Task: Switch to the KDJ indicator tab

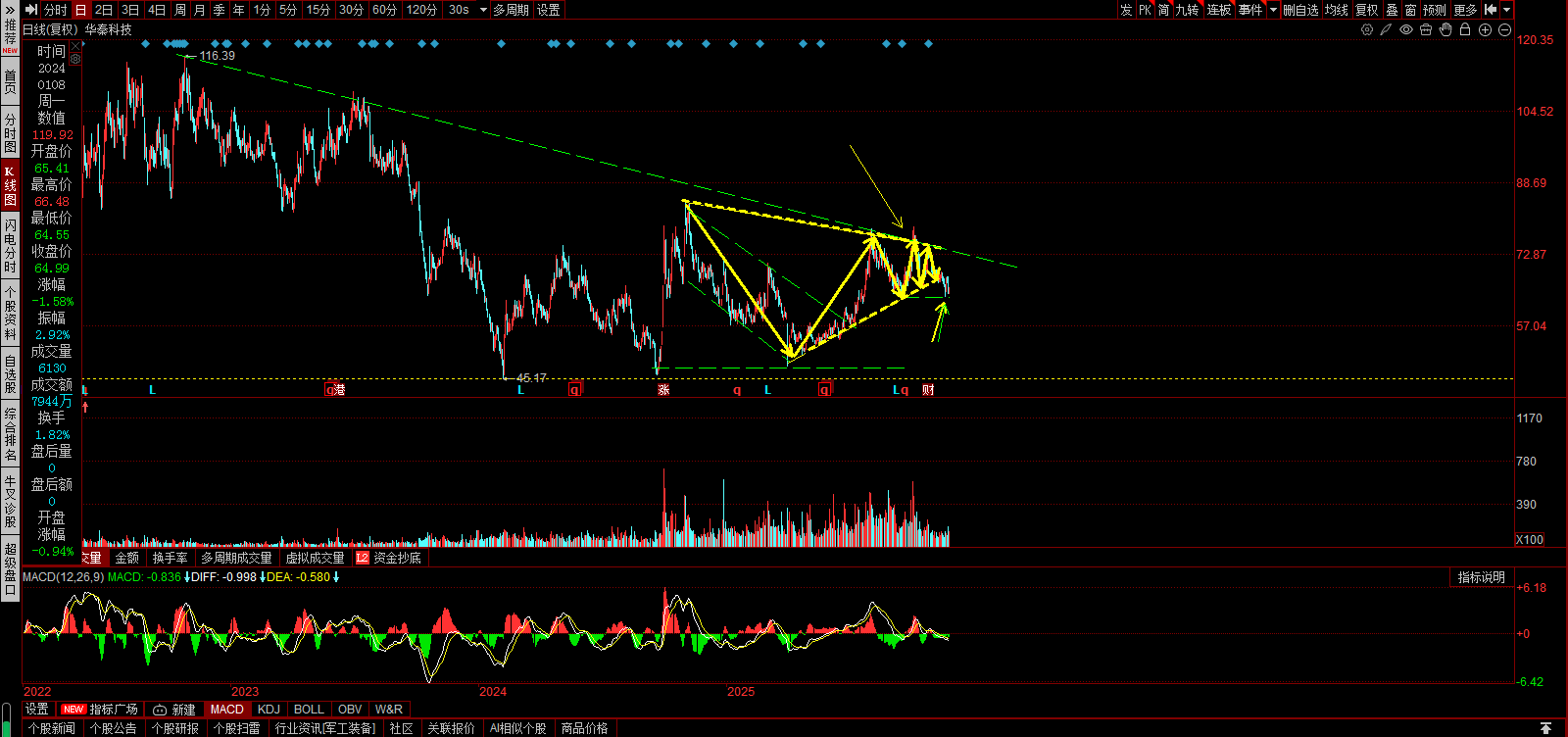Action: point(269,710)
